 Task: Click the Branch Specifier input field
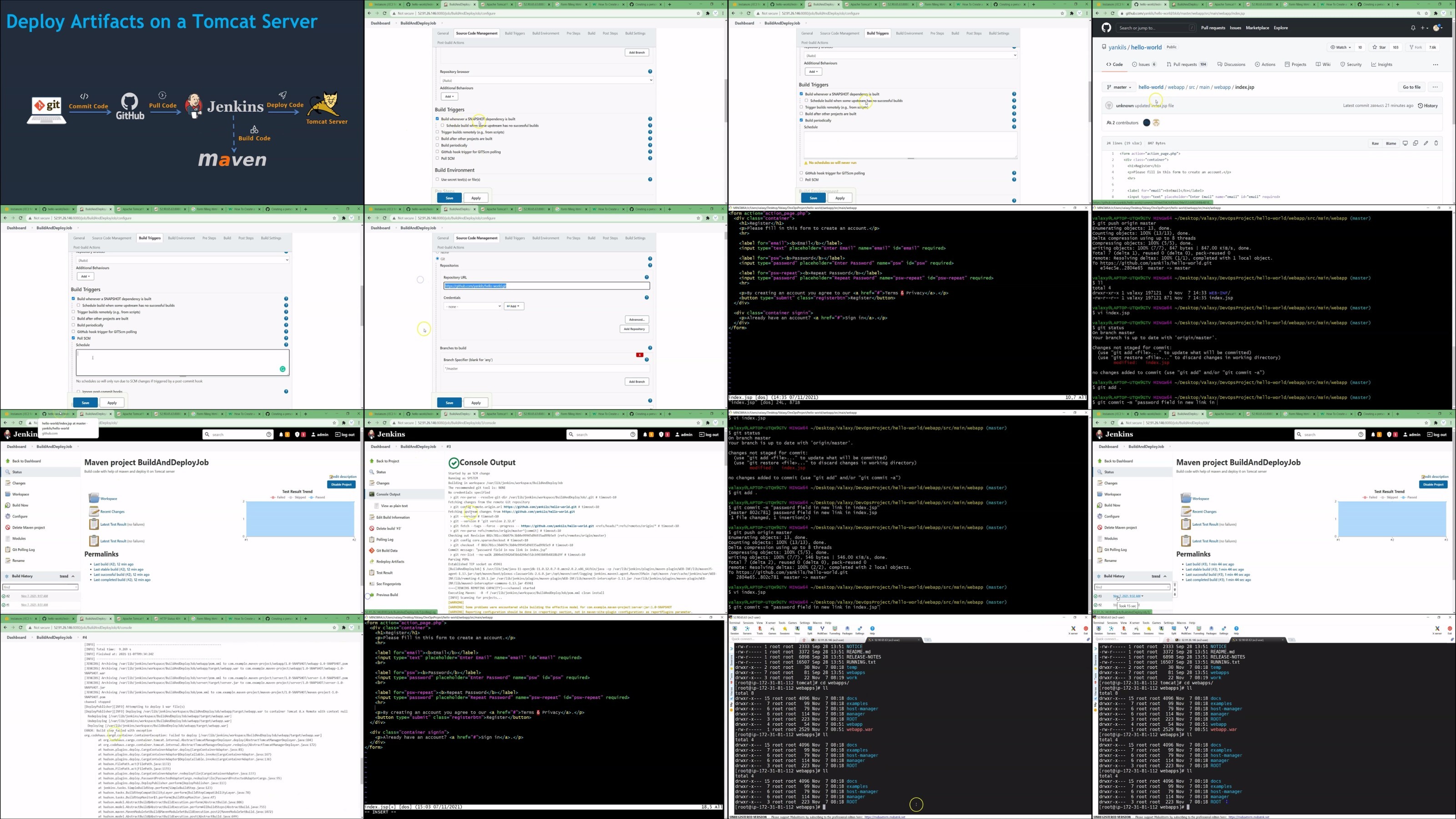tap(546, 369)
